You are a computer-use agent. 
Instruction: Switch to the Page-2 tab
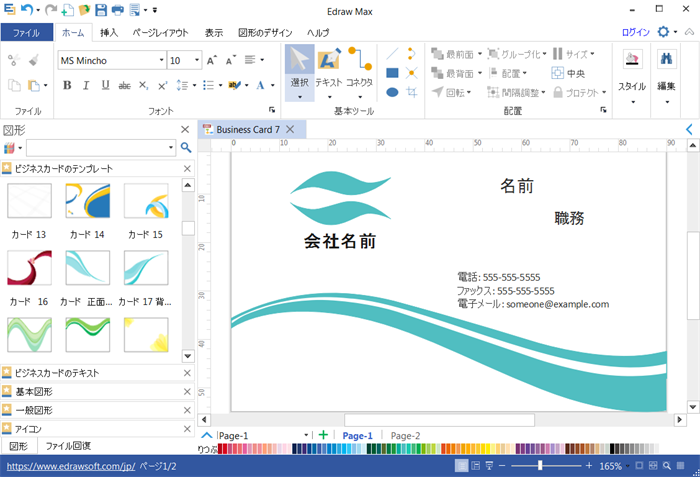click(405, 436)
